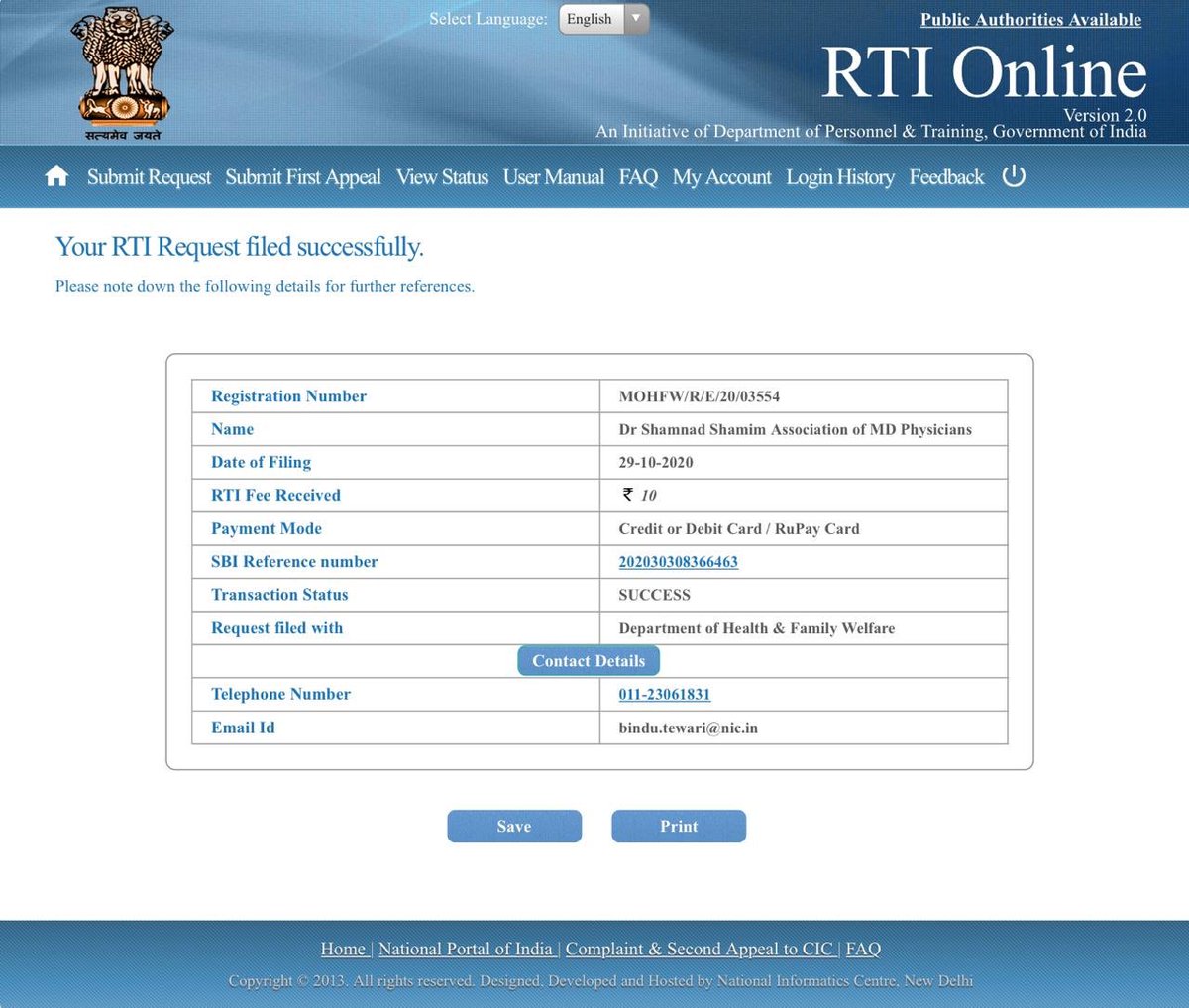
Task: Open Login History page
Action: click(x=840, y=177)
